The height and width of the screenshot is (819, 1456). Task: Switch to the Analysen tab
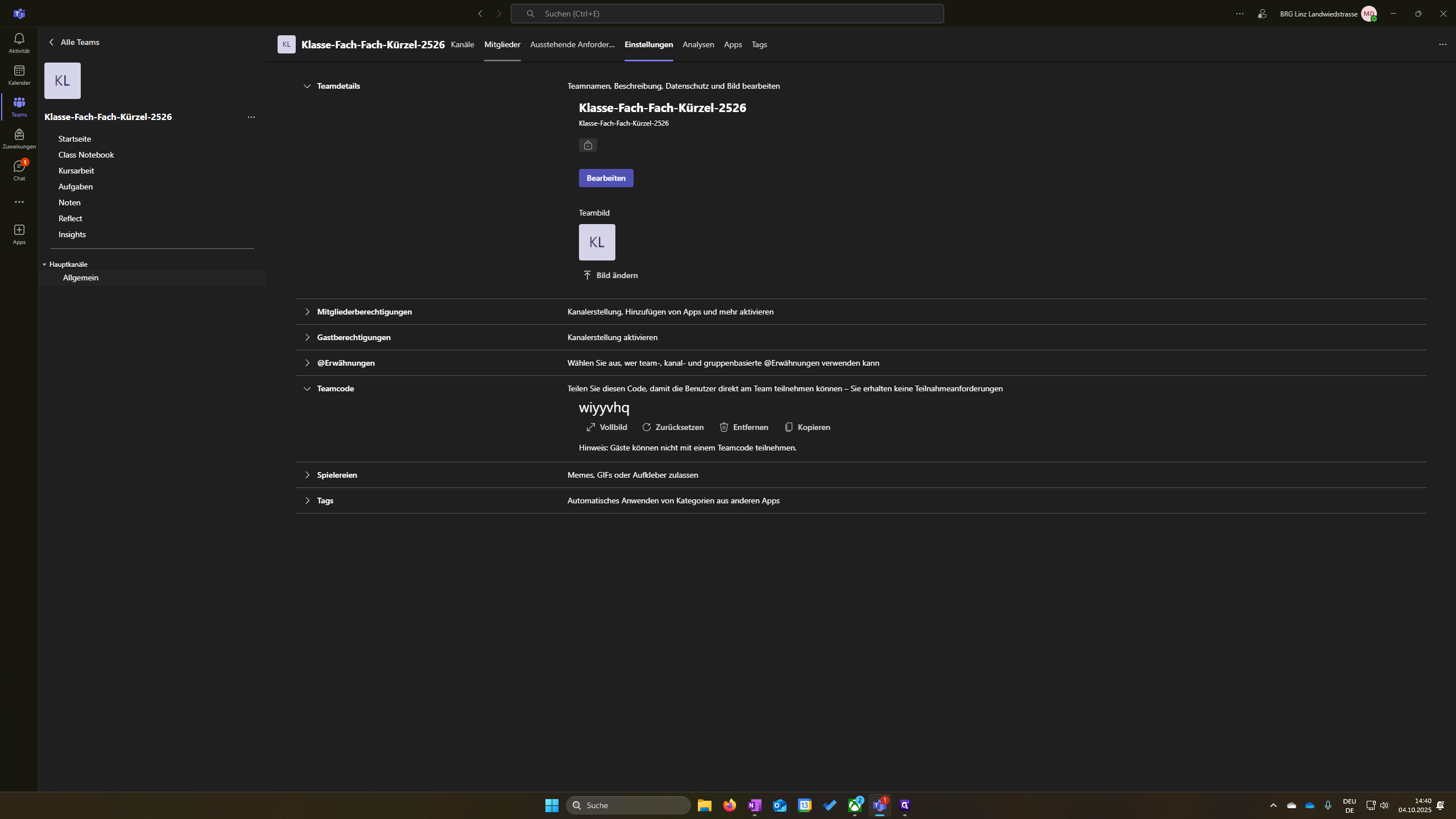tap(698, 44)
